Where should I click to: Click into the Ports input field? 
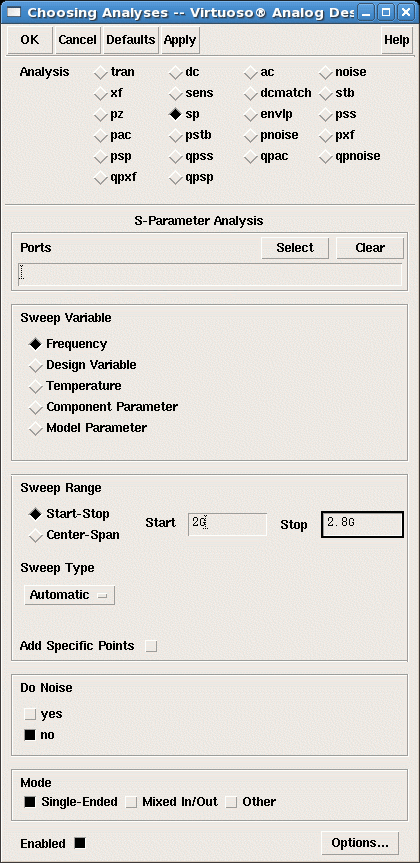pyautogui.click(x=210, y=274)
